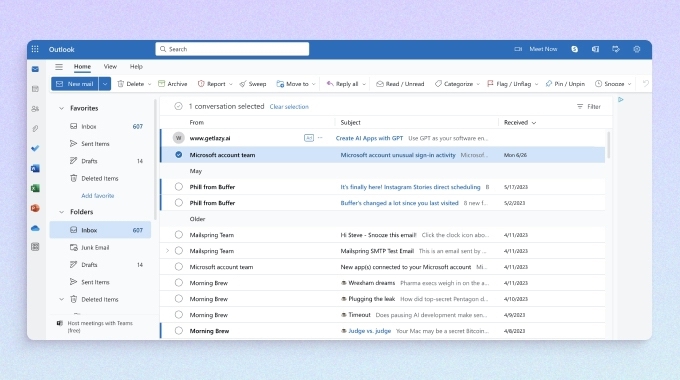Select the Timeout Morning Brew email
This screenshot has height=380, width=680.
pos(179,315)
